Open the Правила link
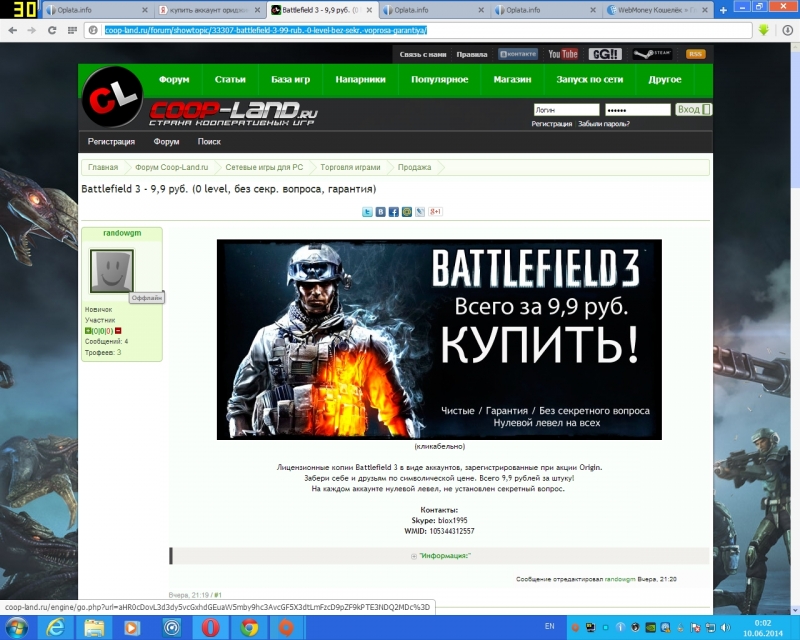Screen dimensions: 800x640 point(472,54)
